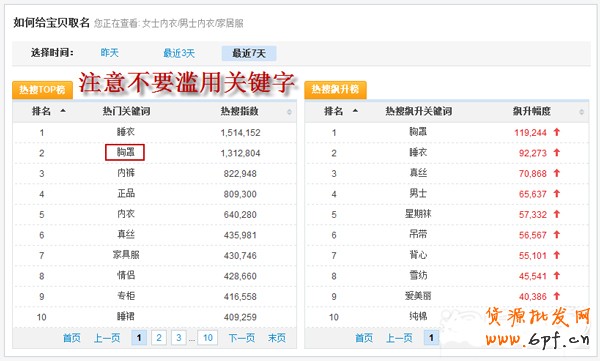Click the 首页 link in TOP table pager
The image size is (600, 361).
tap(72, 338)
